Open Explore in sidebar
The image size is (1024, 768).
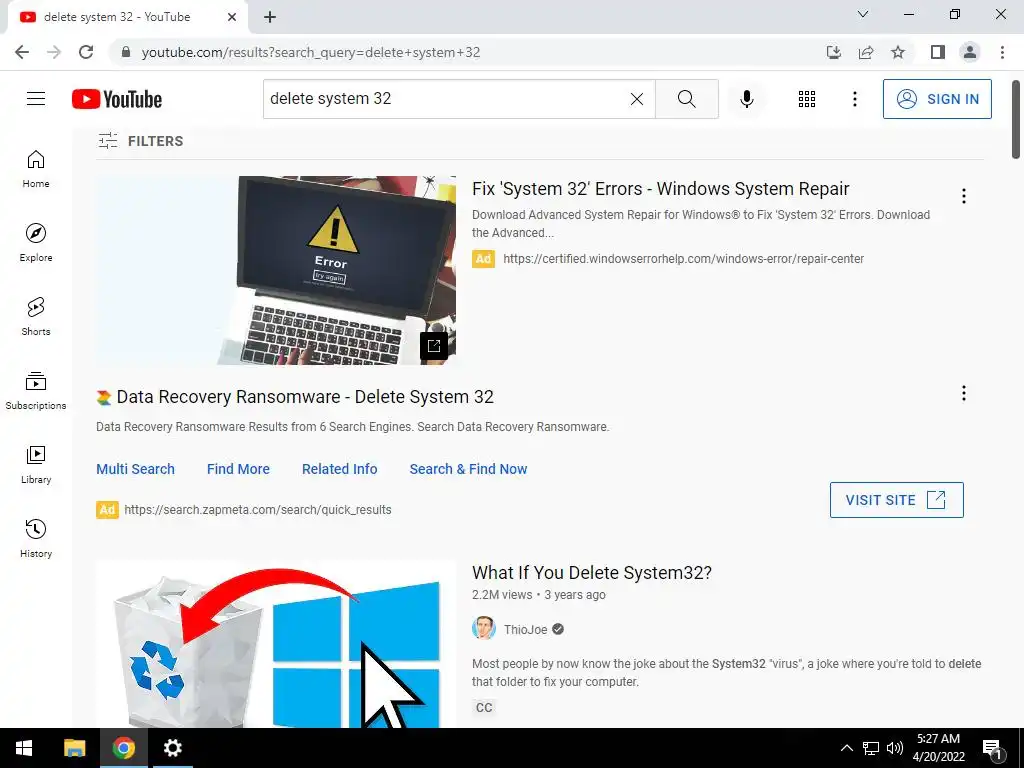(x=36, y=243)
